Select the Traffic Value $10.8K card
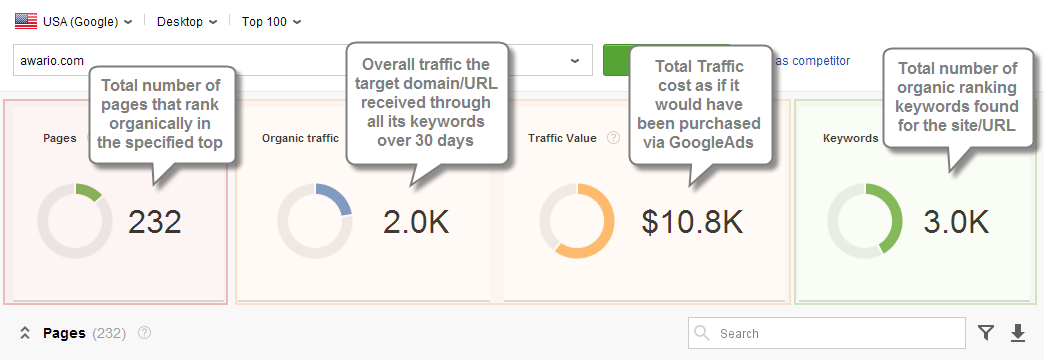Viewport: 1044px width, 360px height. click(645, 202)
